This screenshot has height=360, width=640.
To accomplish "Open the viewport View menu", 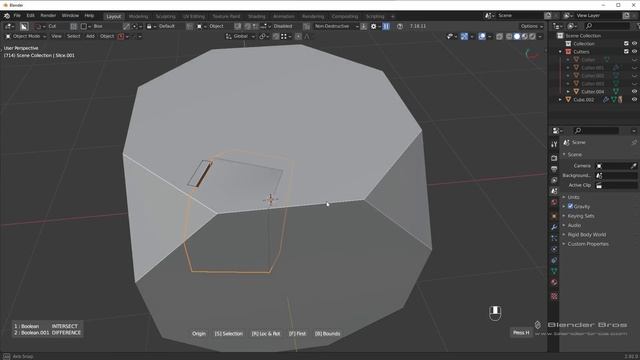I will (x=56, y=36).
